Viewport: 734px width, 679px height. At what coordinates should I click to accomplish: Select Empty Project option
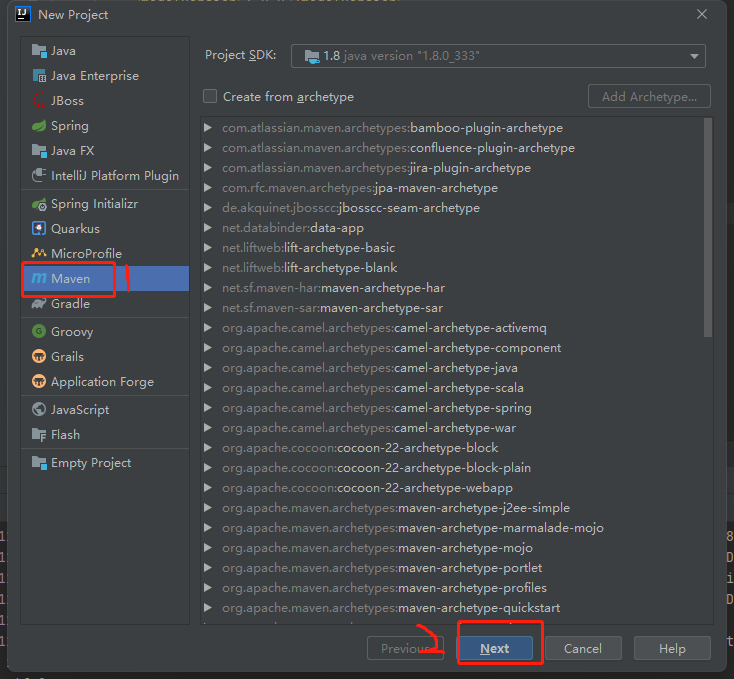pos(105,462)
